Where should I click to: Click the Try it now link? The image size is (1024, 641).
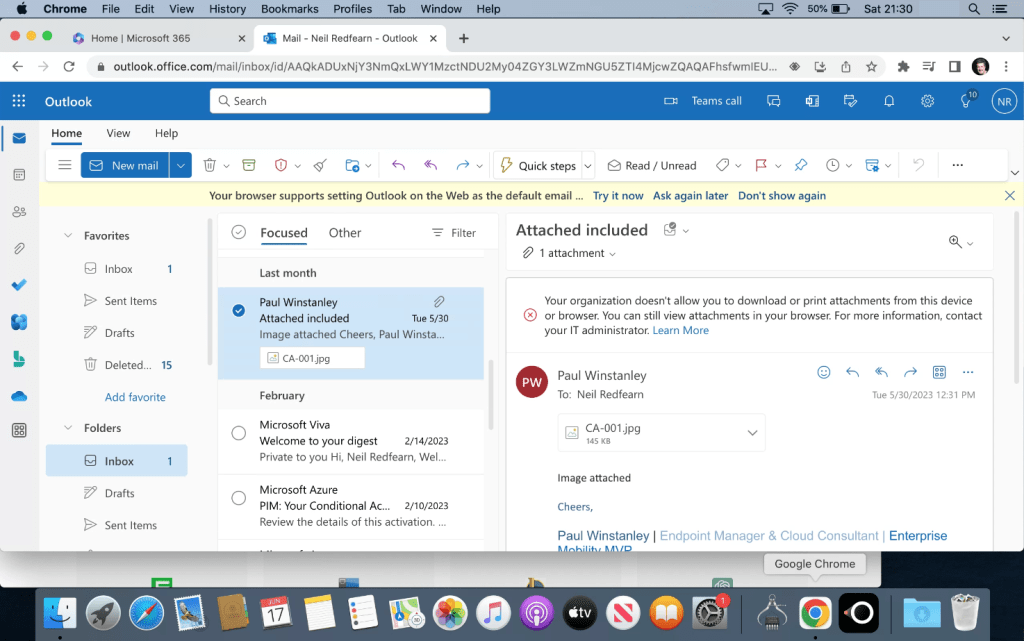[x=618, y=196]
